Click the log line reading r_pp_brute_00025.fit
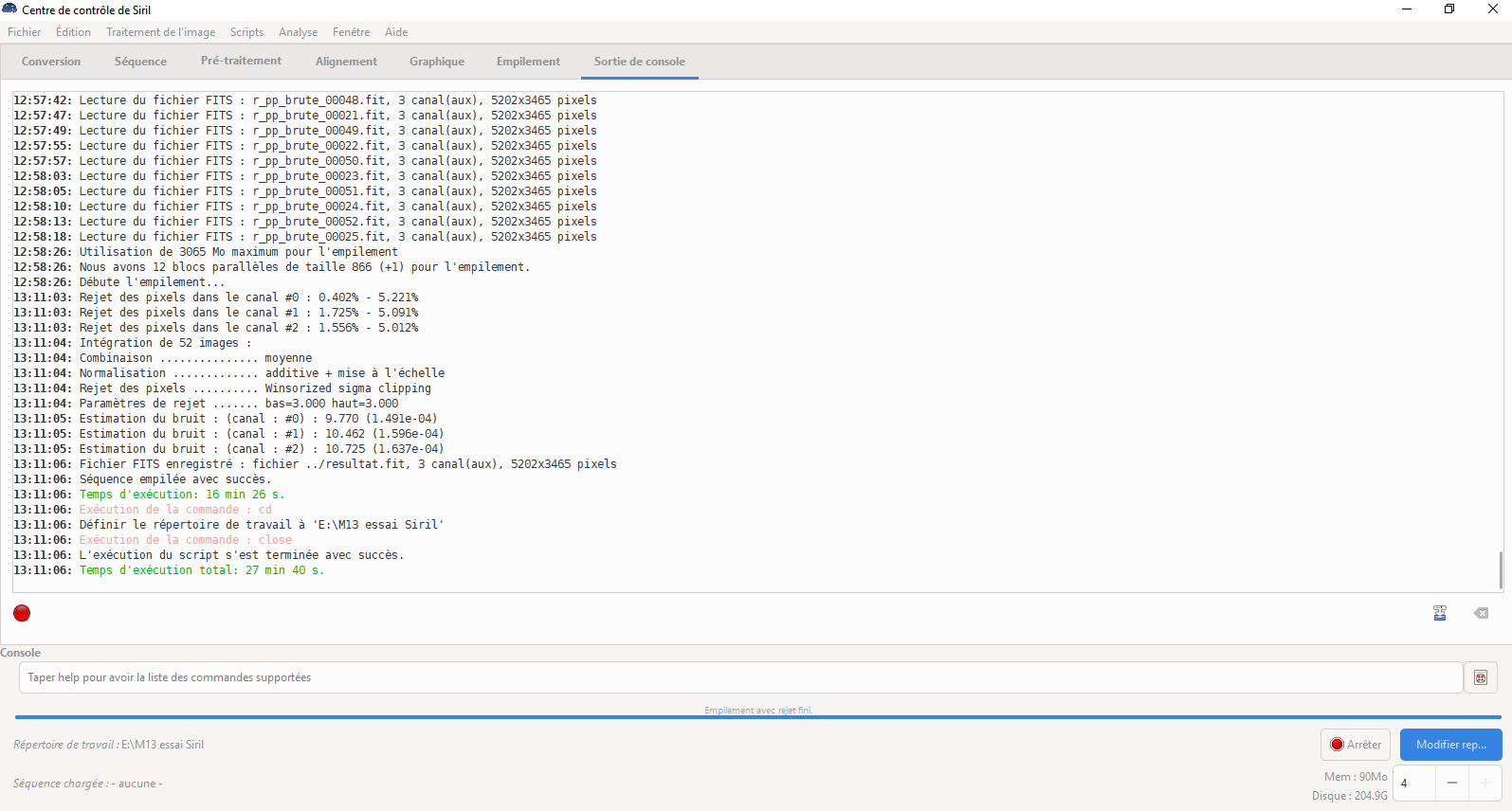Screen dimensions: 1512x811 pos(305,237)
